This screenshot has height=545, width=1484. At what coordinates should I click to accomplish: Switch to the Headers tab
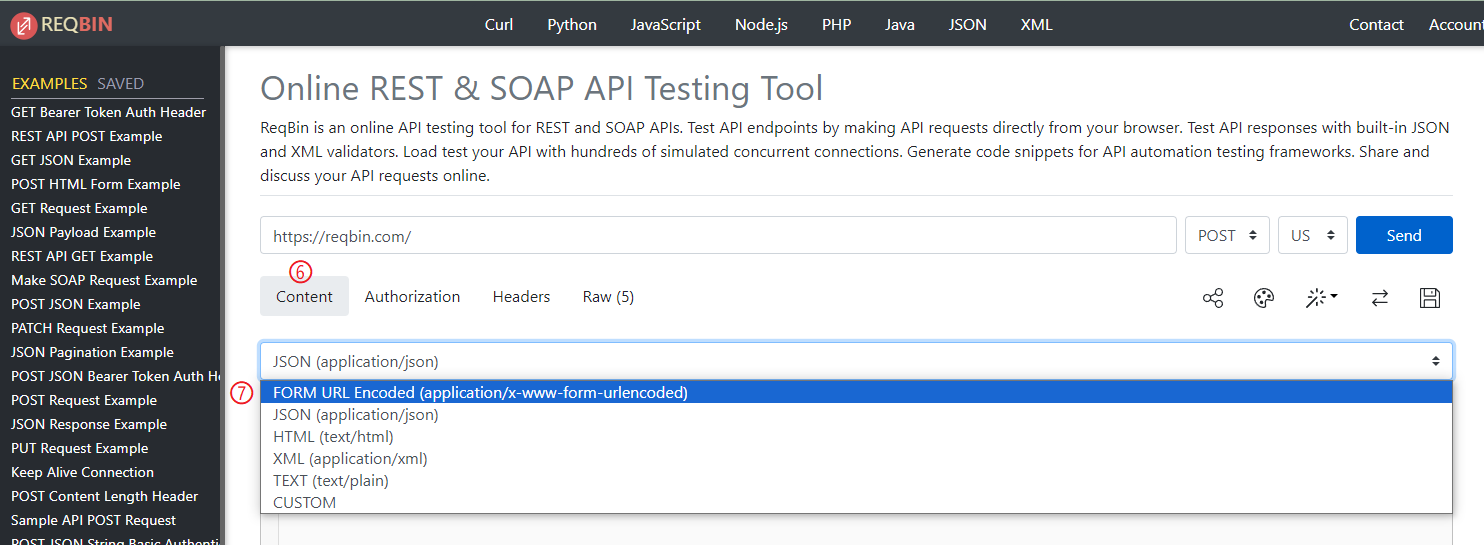(x=521, y=296)
